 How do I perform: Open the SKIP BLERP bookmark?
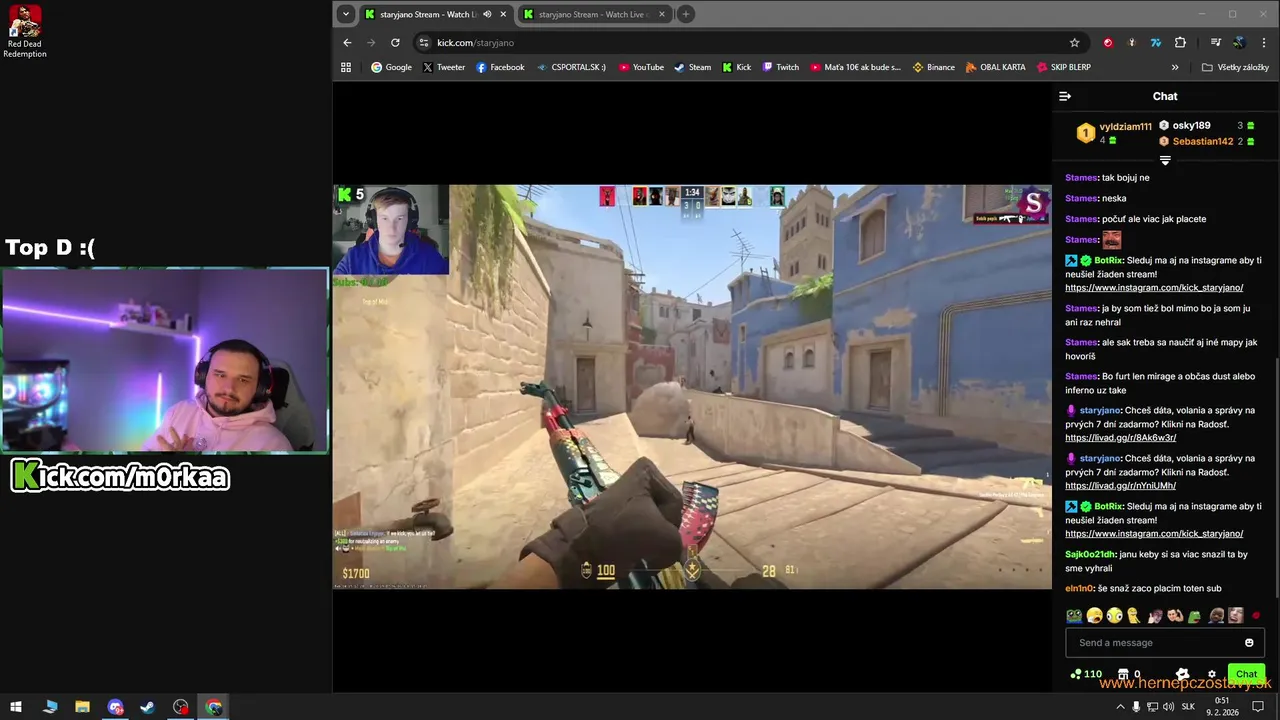pyautogui.click(x=1063, y=67)
